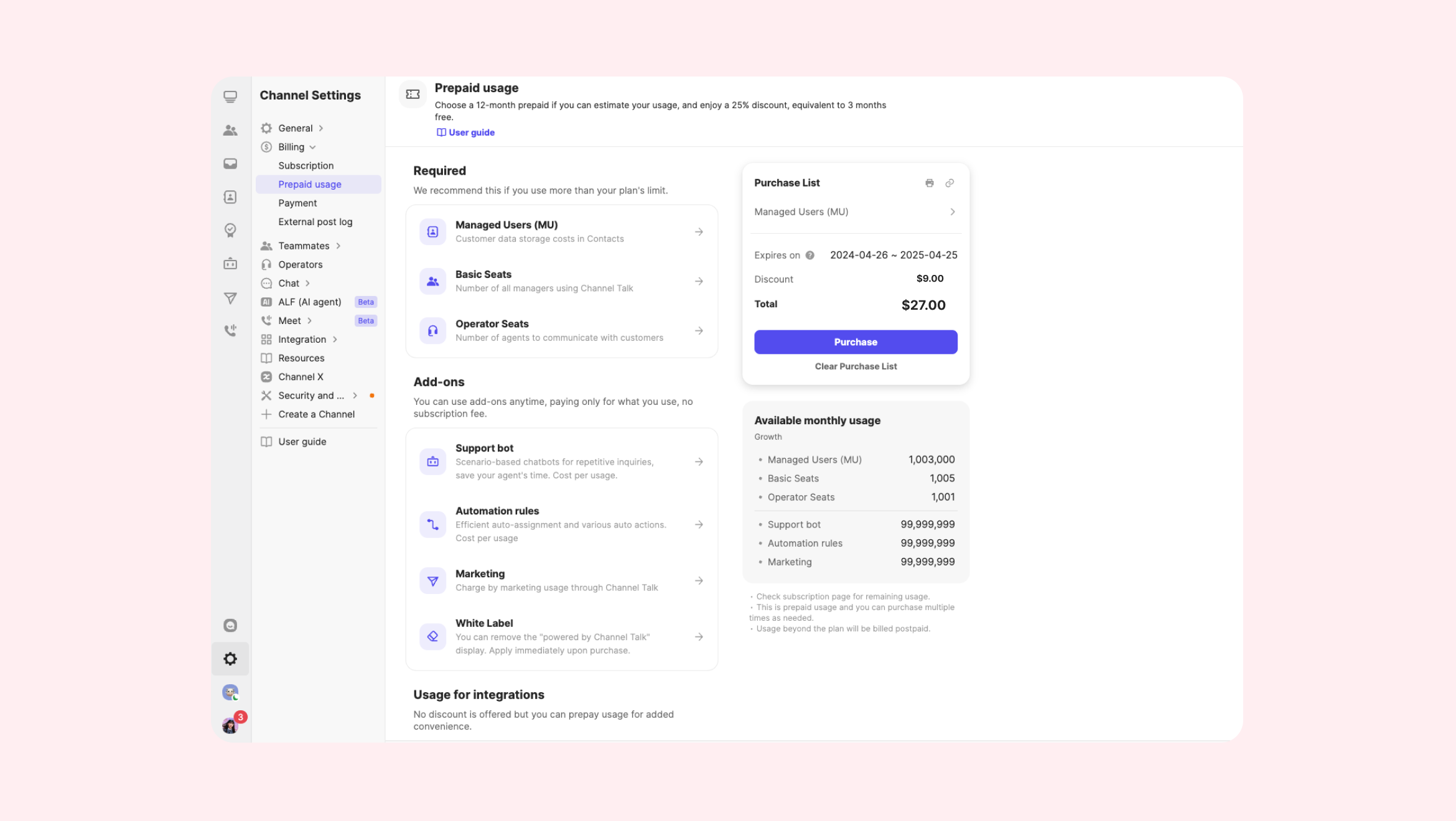Click the copy link icon in Purchase List
The height and width of the screenshot is (821, 1456).
tap(950, 183)
